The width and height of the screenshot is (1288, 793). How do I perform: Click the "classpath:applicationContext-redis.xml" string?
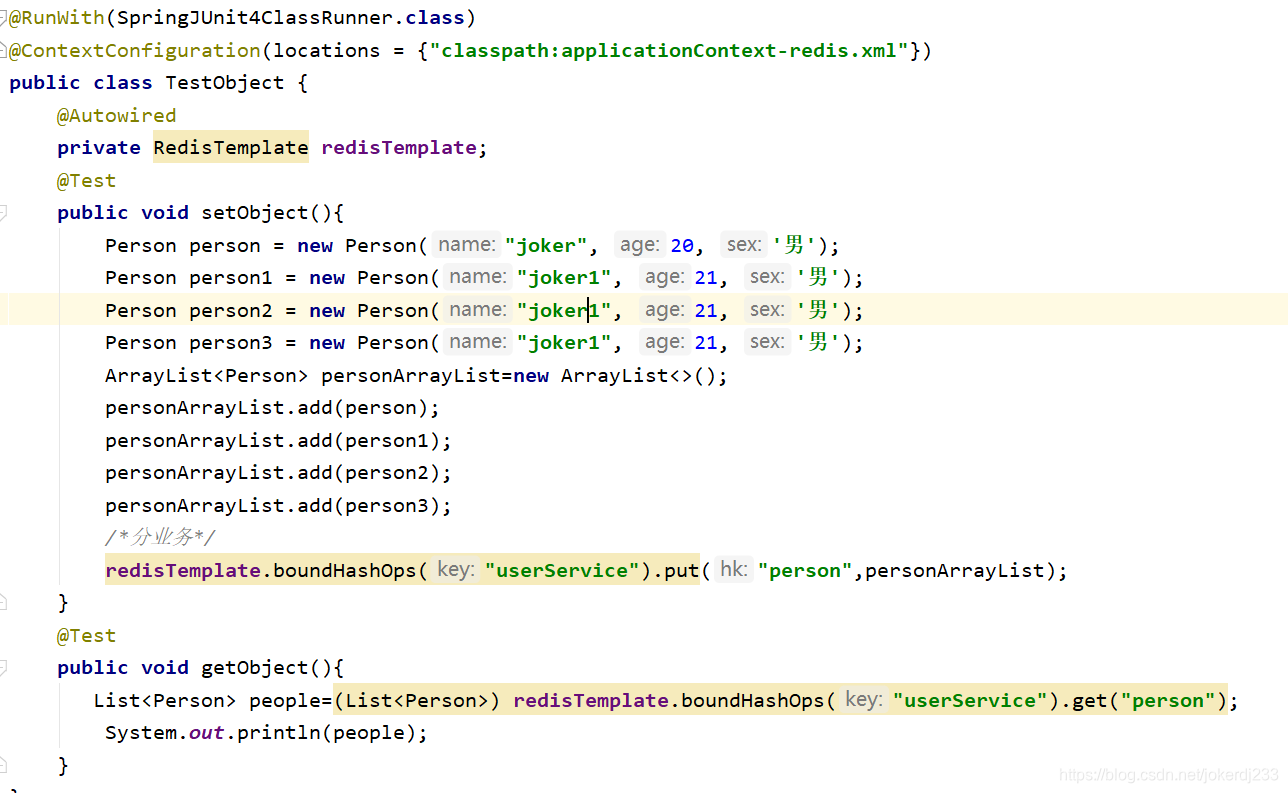tap(670, 50)
